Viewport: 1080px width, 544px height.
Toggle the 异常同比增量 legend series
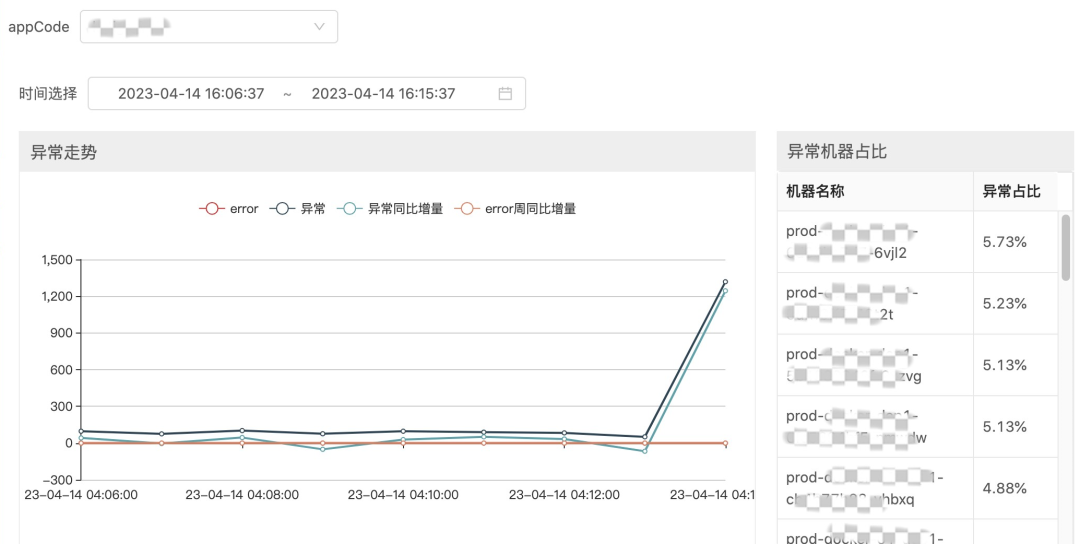pos(390,209)
